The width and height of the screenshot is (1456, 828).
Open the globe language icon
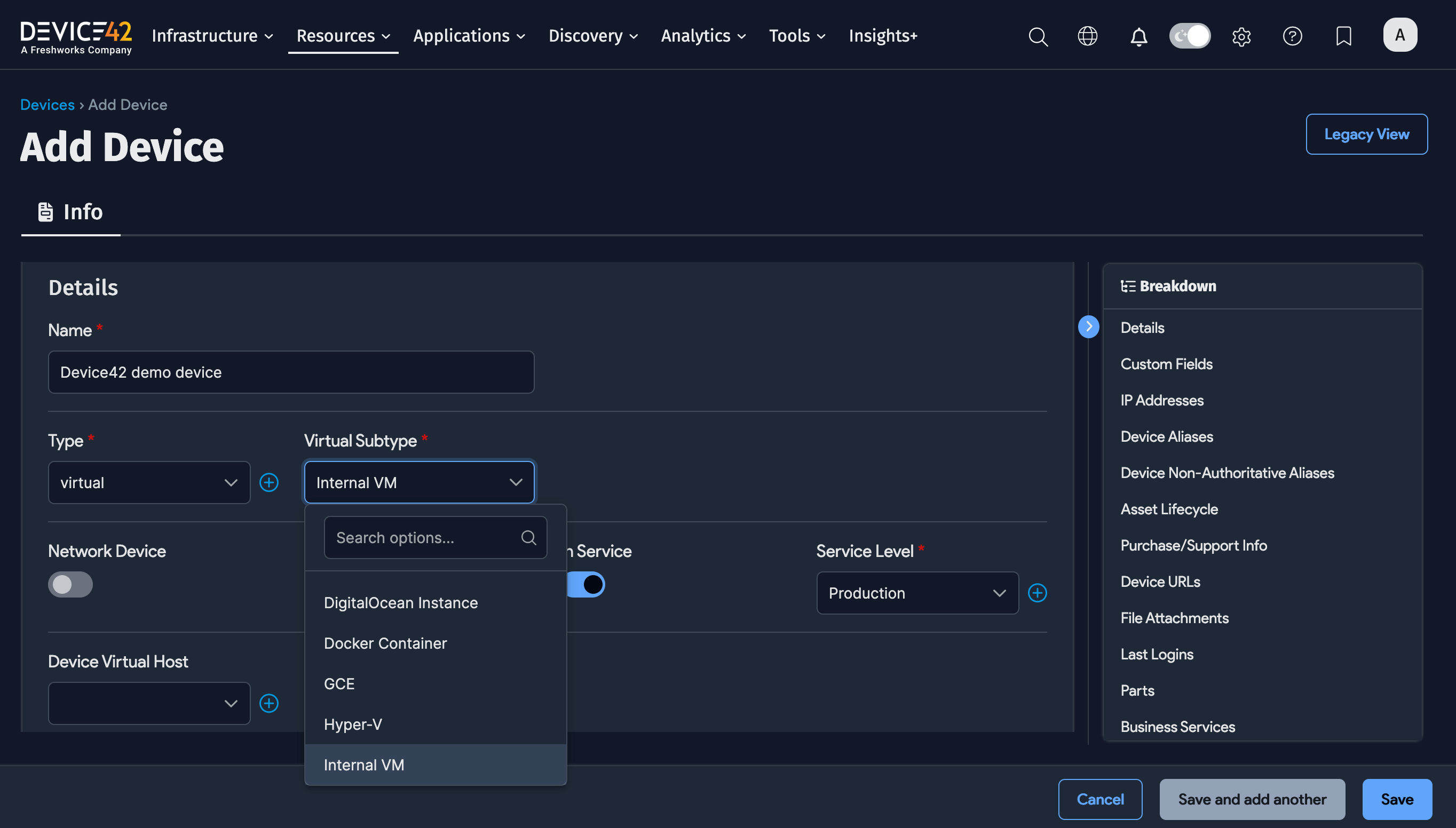(x=1087, y=36)
